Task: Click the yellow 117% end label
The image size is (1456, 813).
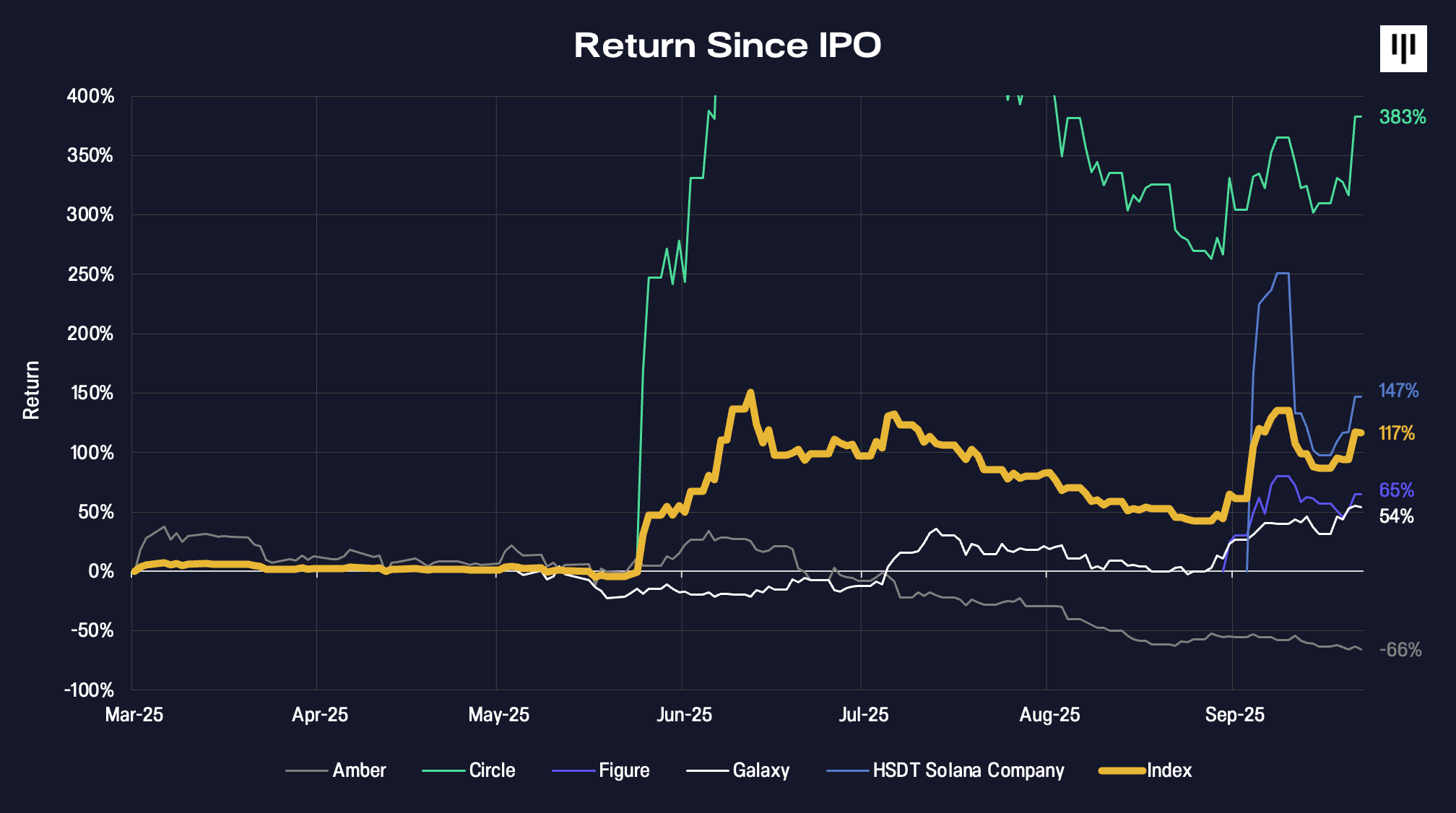Action: pos(1396,433)
